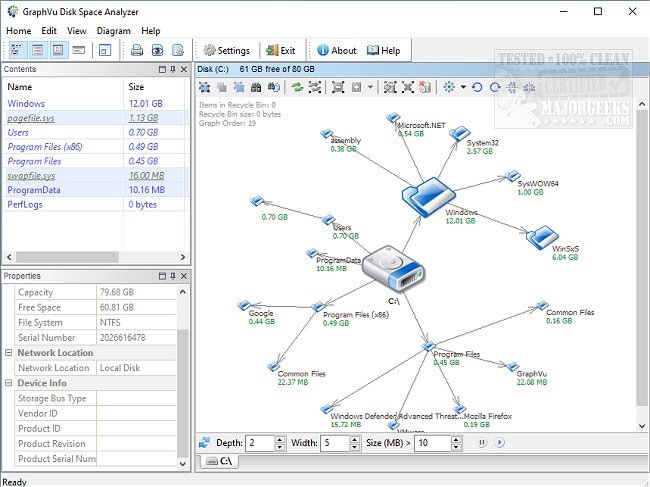
Task: Toggle the third highlighted panel-view button
Action: 58,51
